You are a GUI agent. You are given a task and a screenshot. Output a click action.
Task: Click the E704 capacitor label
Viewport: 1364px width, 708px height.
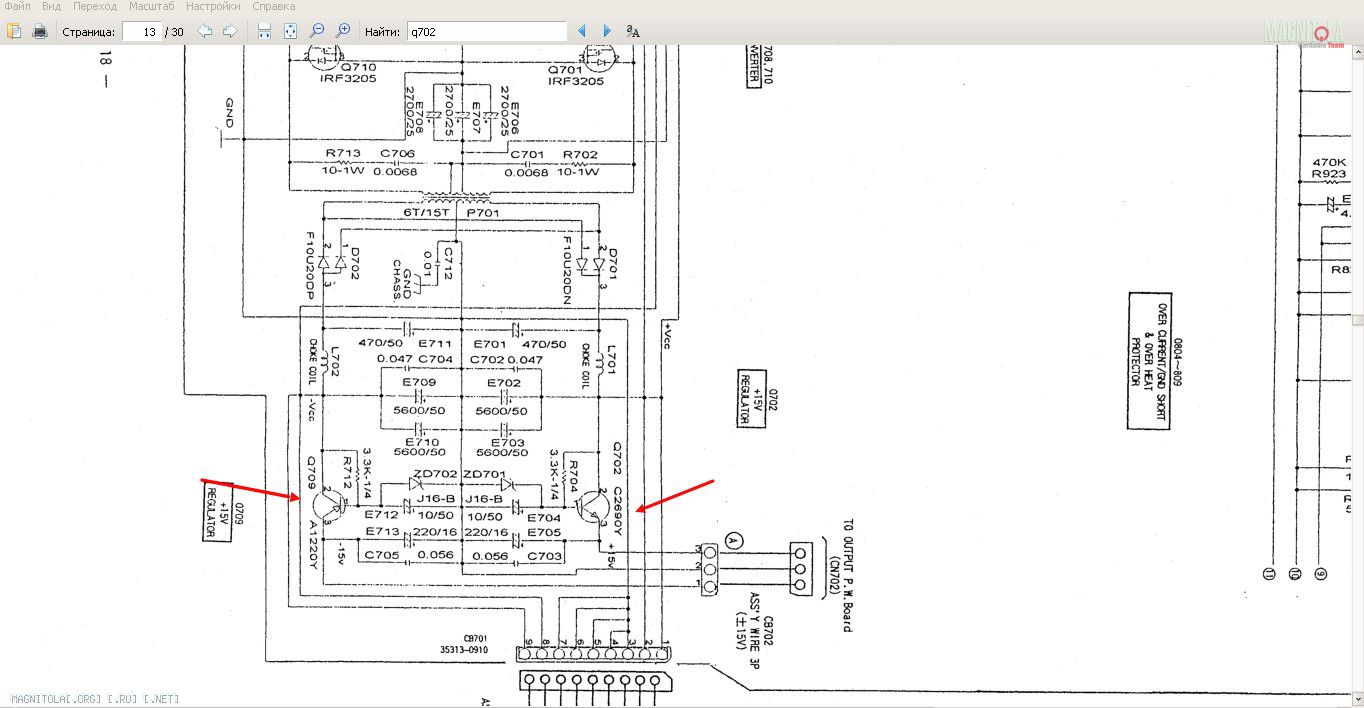pos(544,517)
